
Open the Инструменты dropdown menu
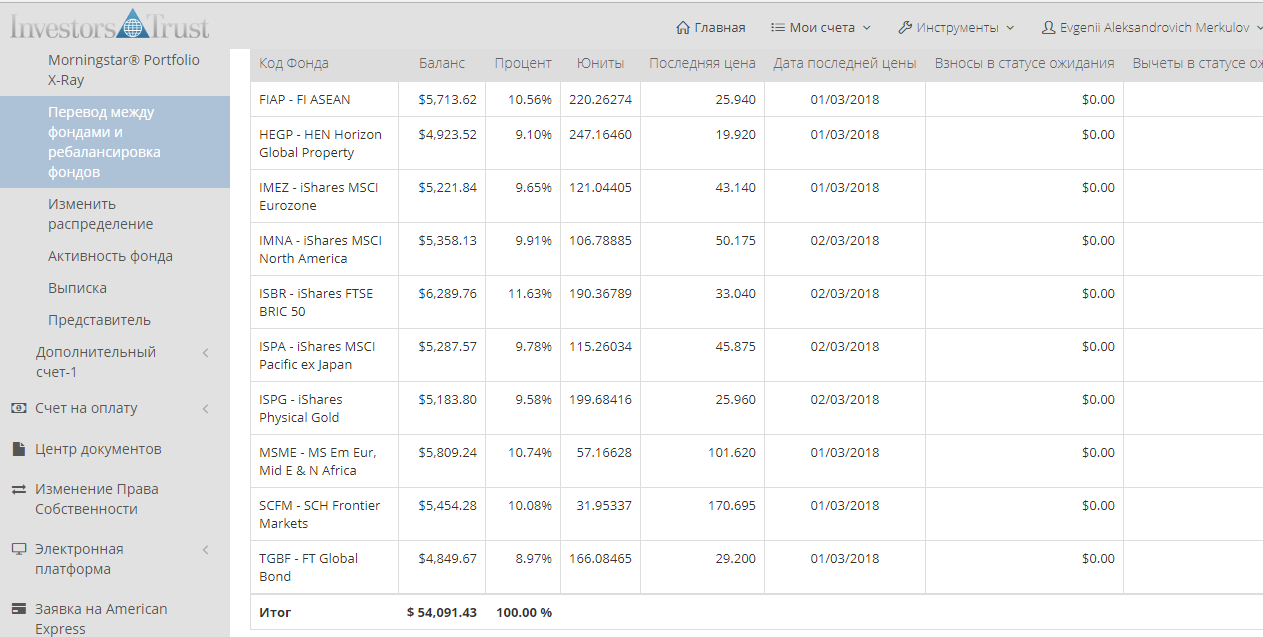point(956,28)
